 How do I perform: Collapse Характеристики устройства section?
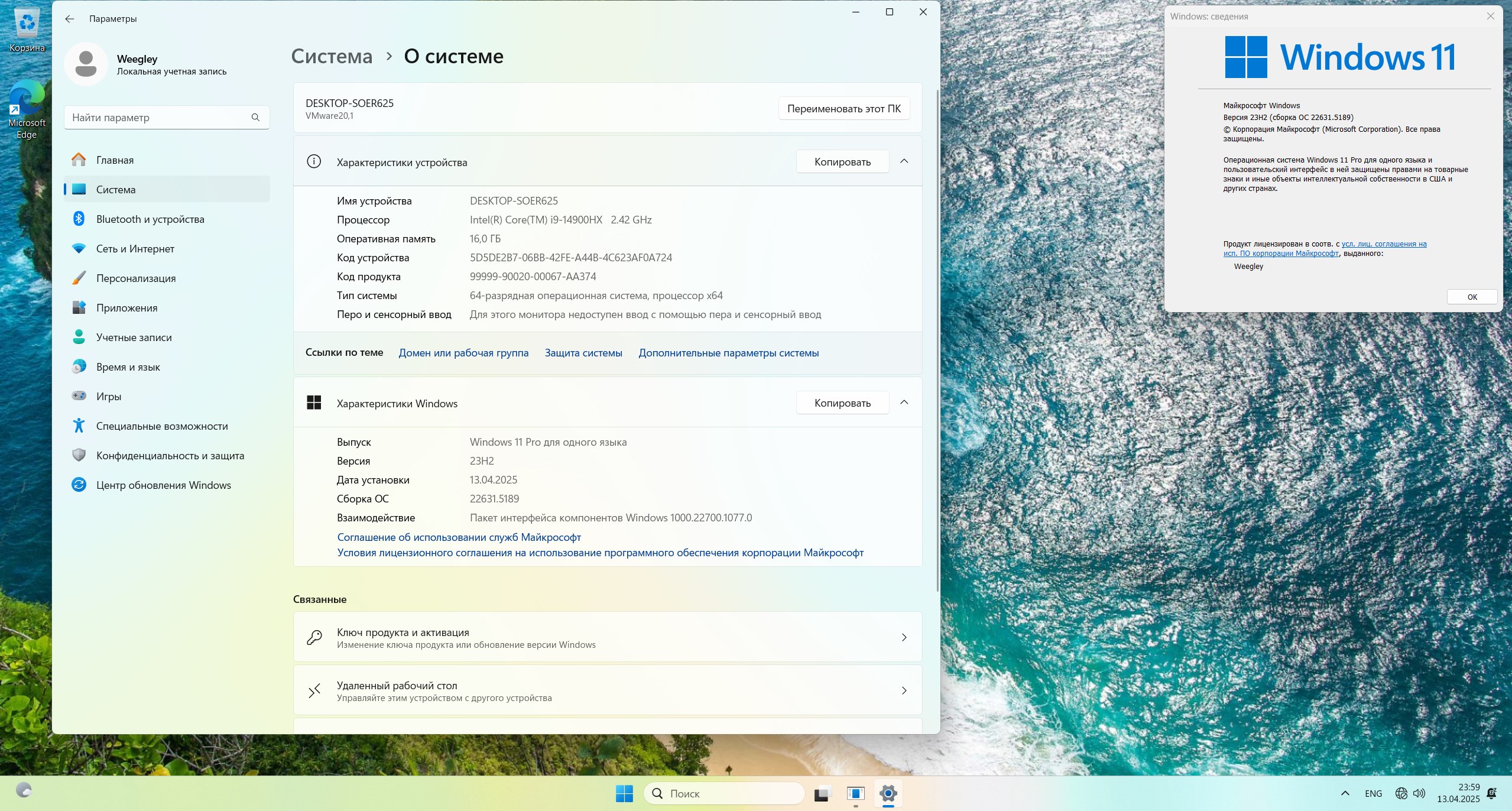[904, 161]
